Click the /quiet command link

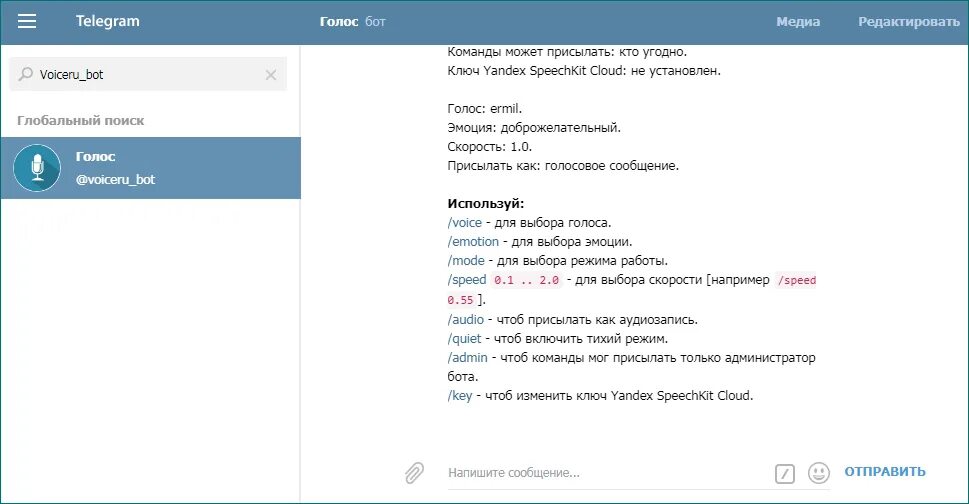tap(464, 338)
